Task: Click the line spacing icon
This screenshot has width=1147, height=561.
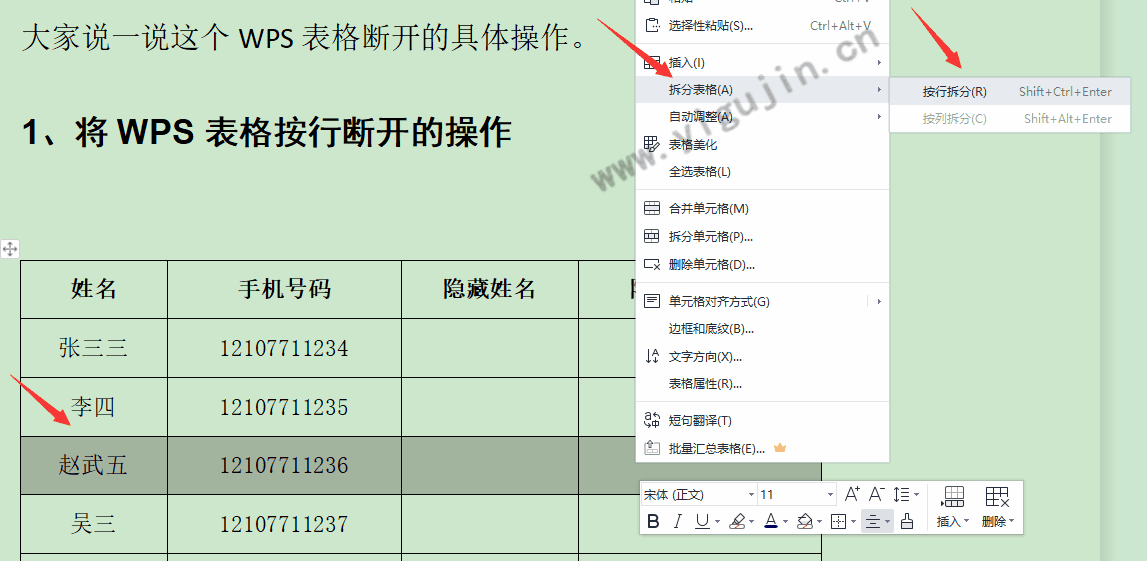Action: pyautogui.click(x=903, y=495)
